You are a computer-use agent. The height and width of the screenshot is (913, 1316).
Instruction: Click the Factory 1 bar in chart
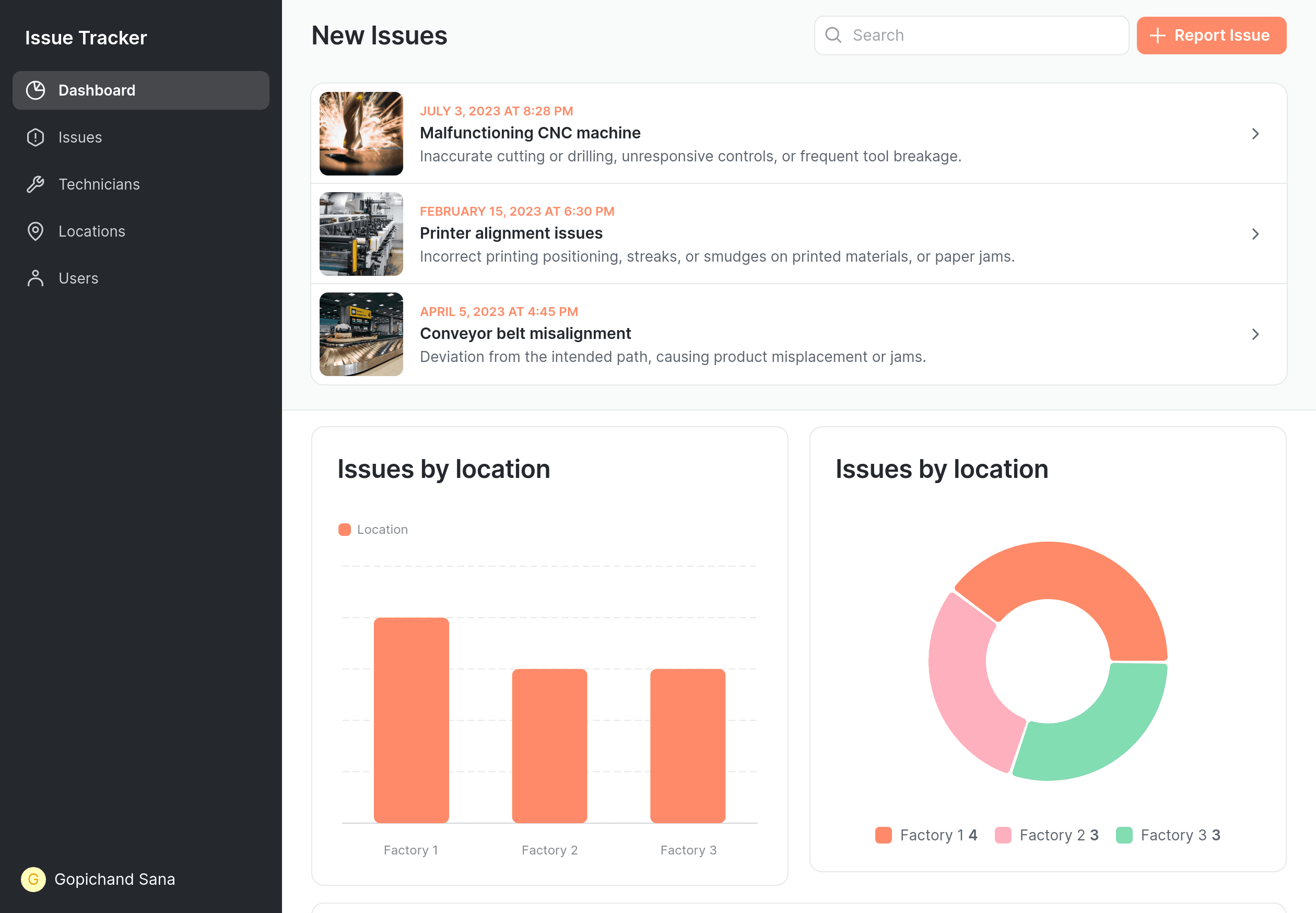tap(411, 720)
